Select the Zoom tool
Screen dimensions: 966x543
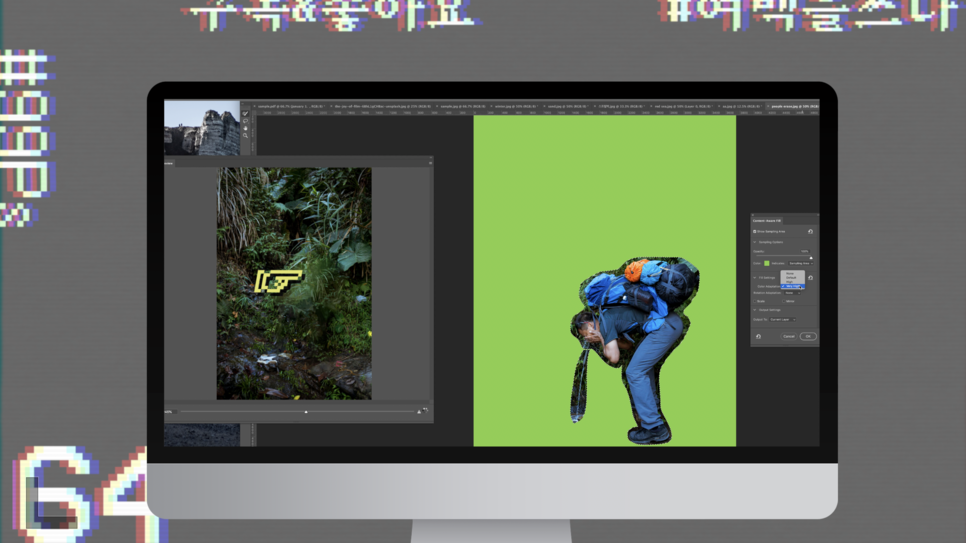pyautogui.click(x=245, y=135)
